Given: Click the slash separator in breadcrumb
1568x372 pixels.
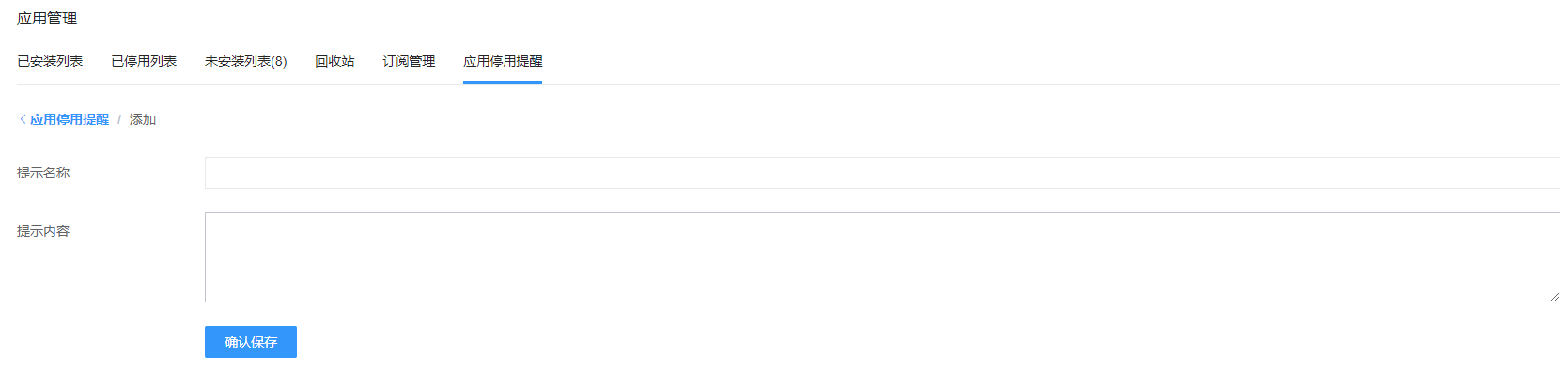Looking at the screenshot, I should click(x=119, y=119).
